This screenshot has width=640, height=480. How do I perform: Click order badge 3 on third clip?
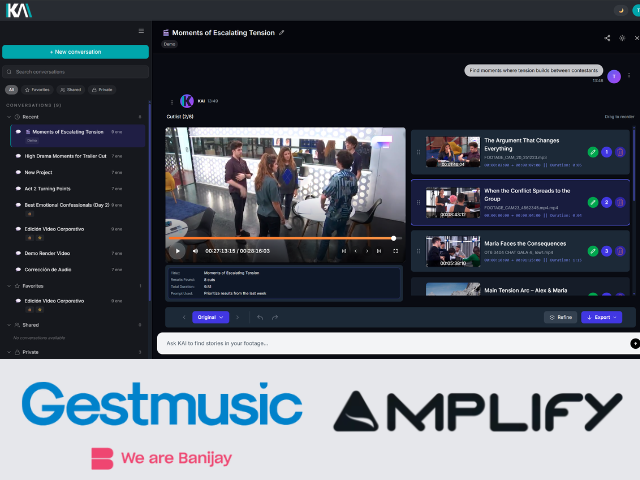point(607,251)
